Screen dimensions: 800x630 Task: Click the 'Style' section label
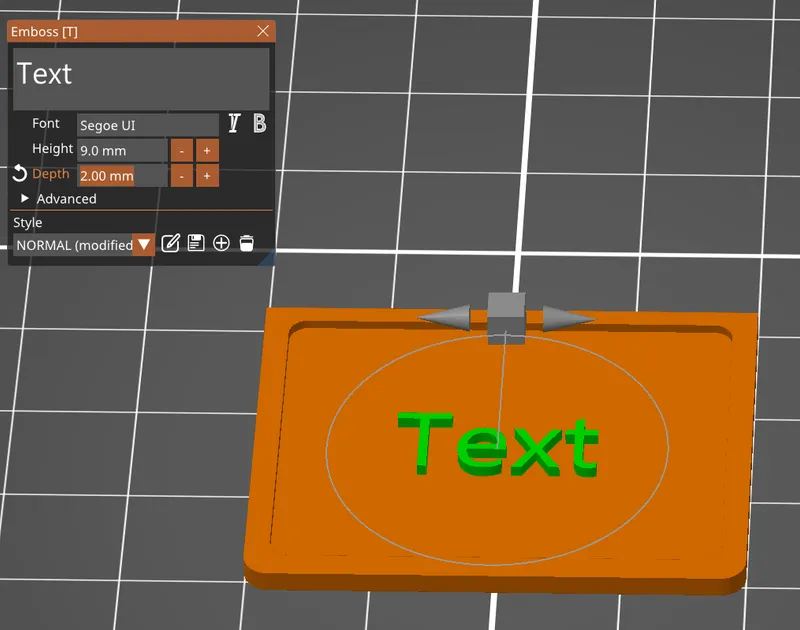click(28, 222)
